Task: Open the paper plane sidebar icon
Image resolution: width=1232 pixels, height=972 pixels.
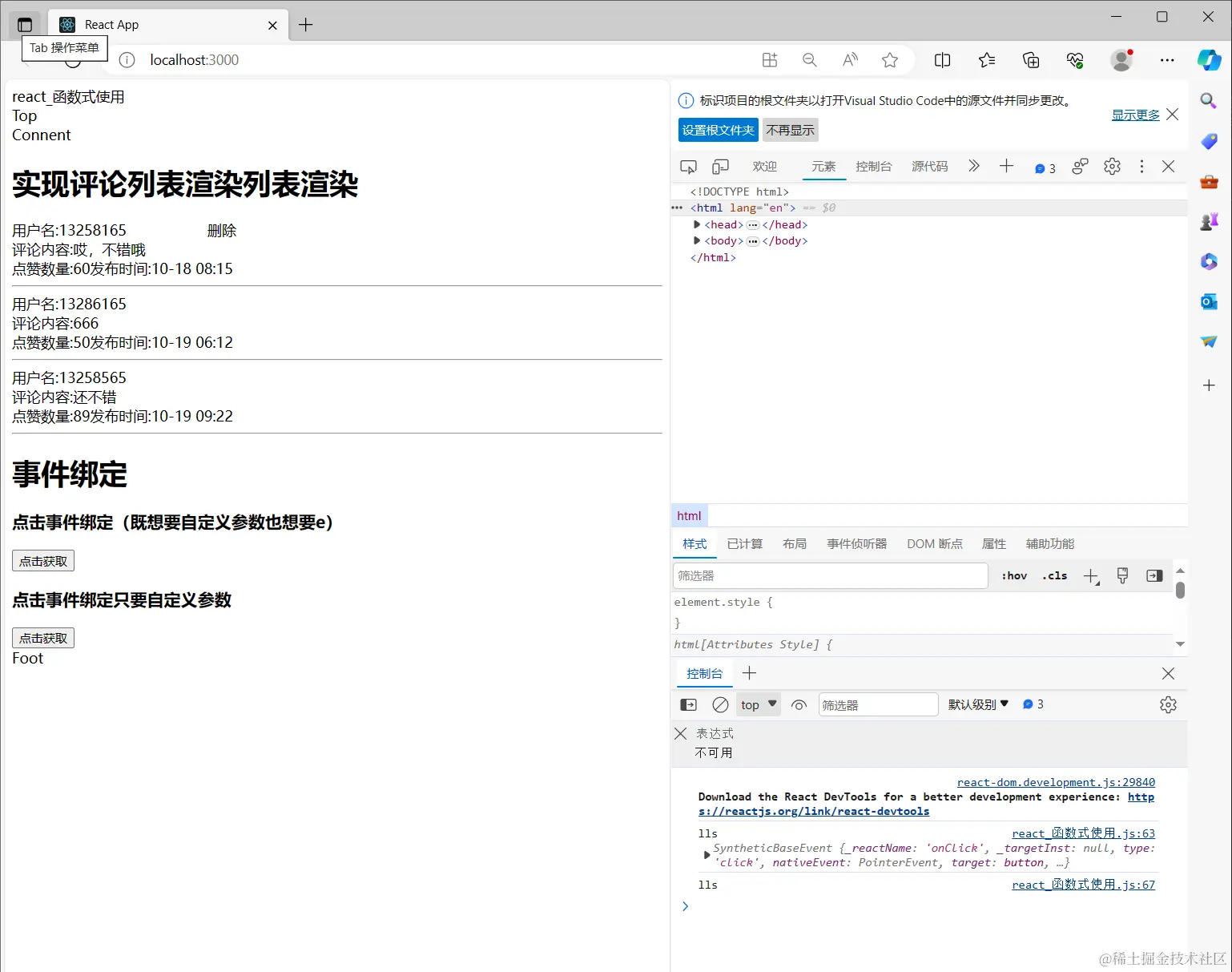Action: (1209, 341)
